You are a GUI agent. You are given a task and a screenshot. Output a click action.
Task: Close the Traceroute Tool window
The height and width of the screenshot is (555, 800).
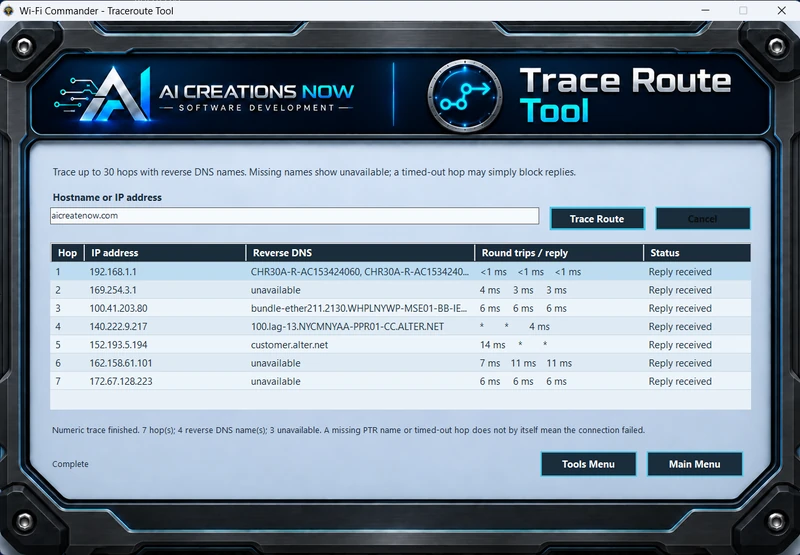[x=781, y=10]
